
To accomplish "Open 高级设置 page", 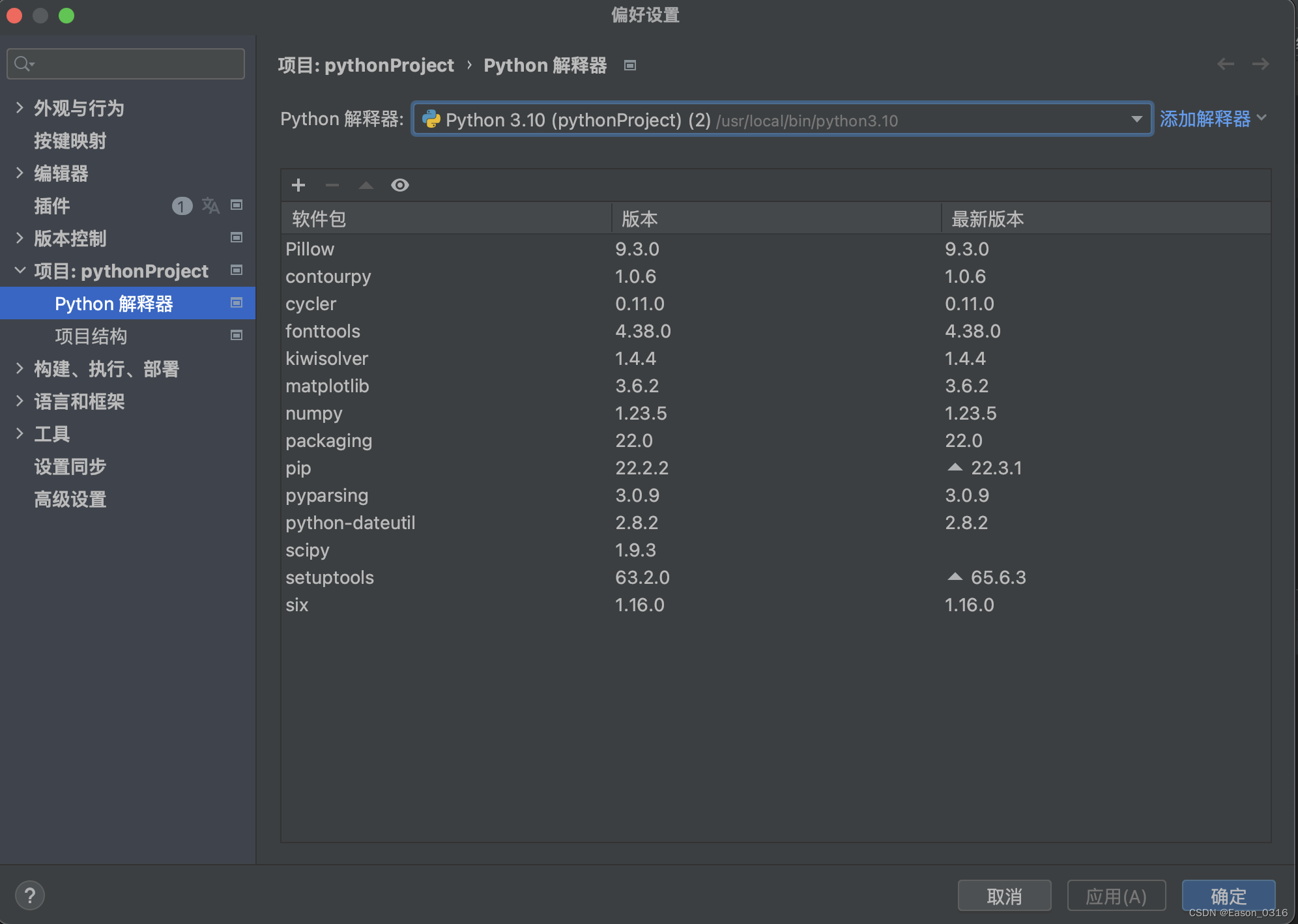I will (x=70, y=499).
